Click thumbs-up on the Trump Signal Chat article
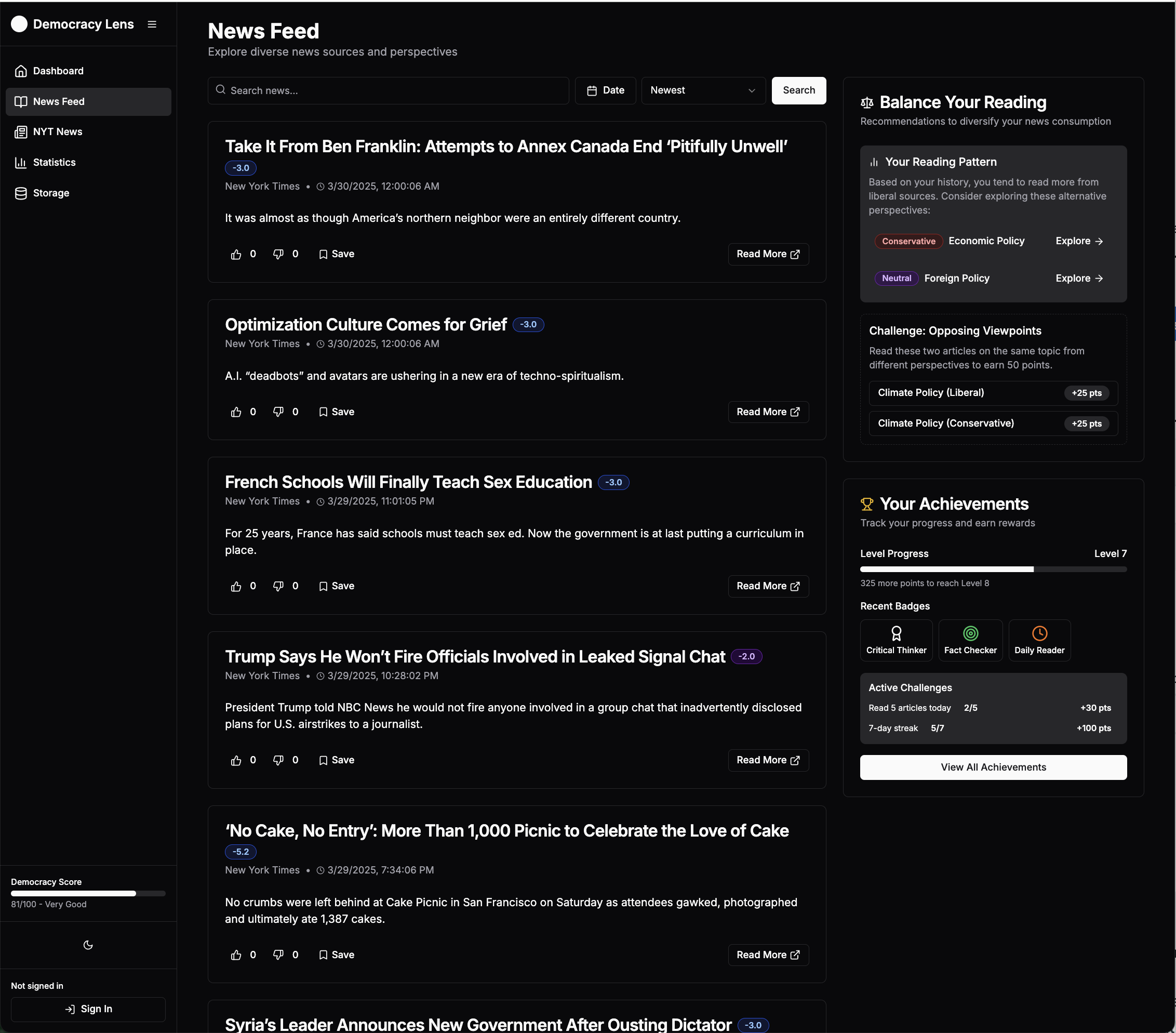The image size is (1176, 1033). [236, 761]
